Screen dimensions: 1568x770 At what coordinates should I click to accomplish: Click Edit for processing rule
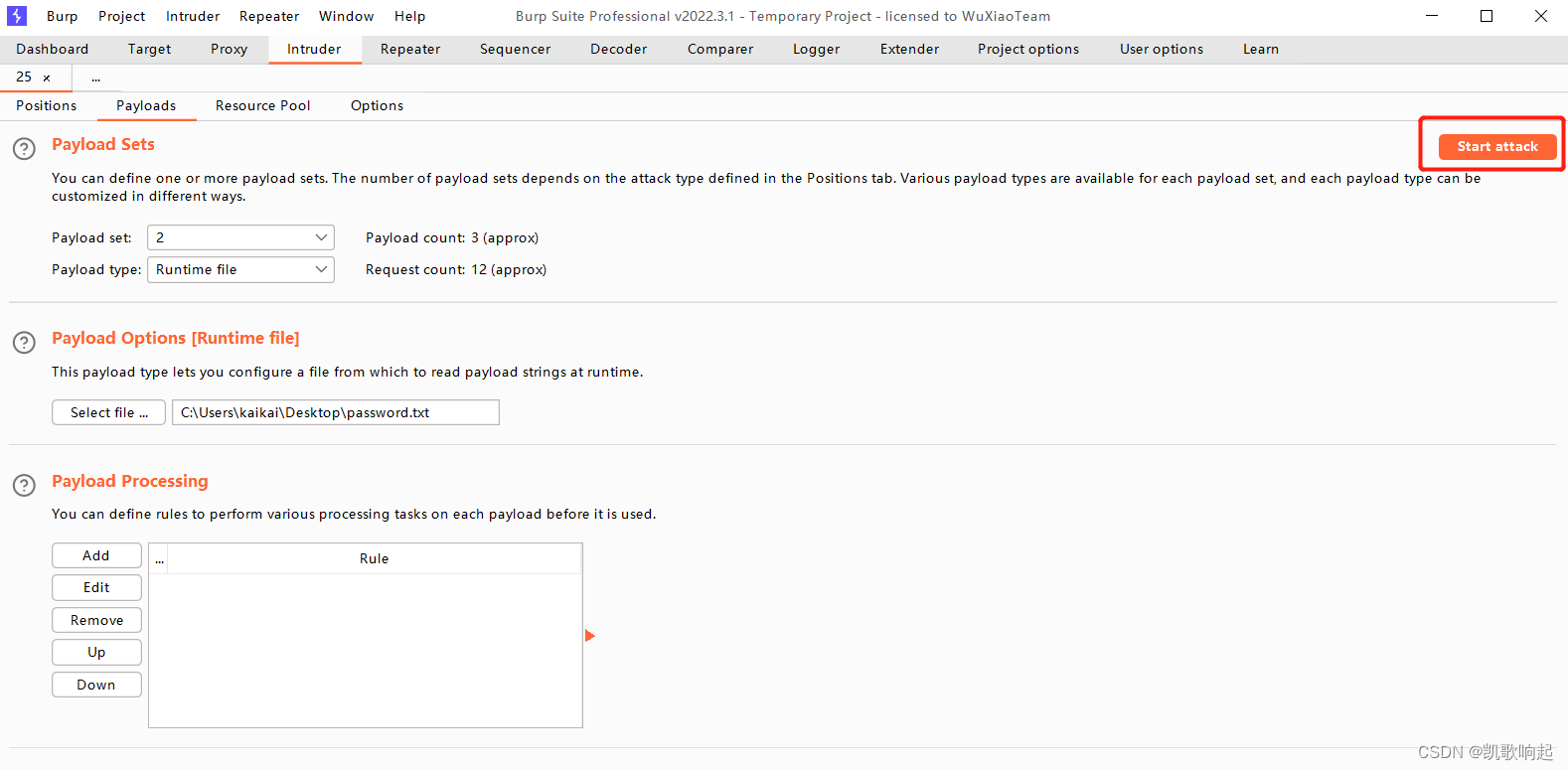coord(96,587)
